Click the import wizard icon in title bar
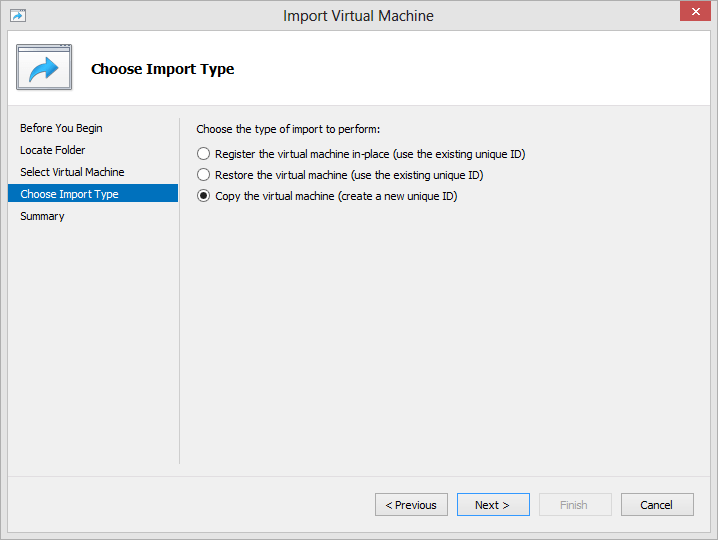The image size is (718, 540). [18, 16]
